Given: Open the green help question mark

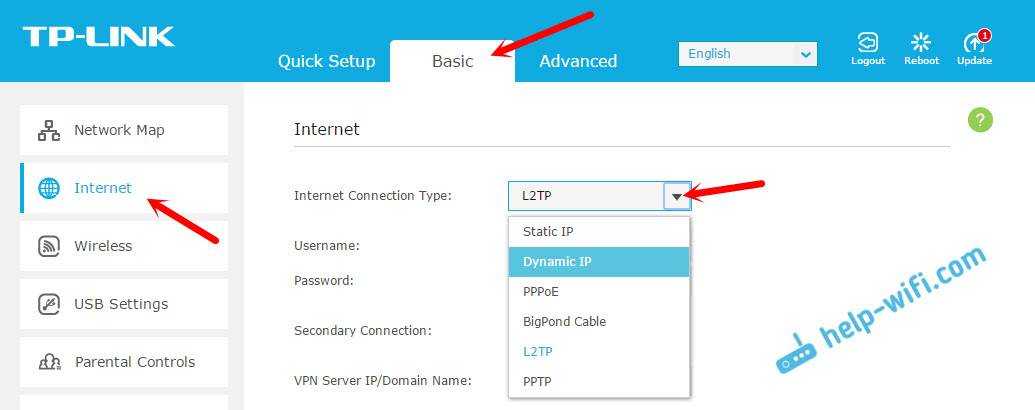Looking at the screenshot, I should click(x=980, y=120).
